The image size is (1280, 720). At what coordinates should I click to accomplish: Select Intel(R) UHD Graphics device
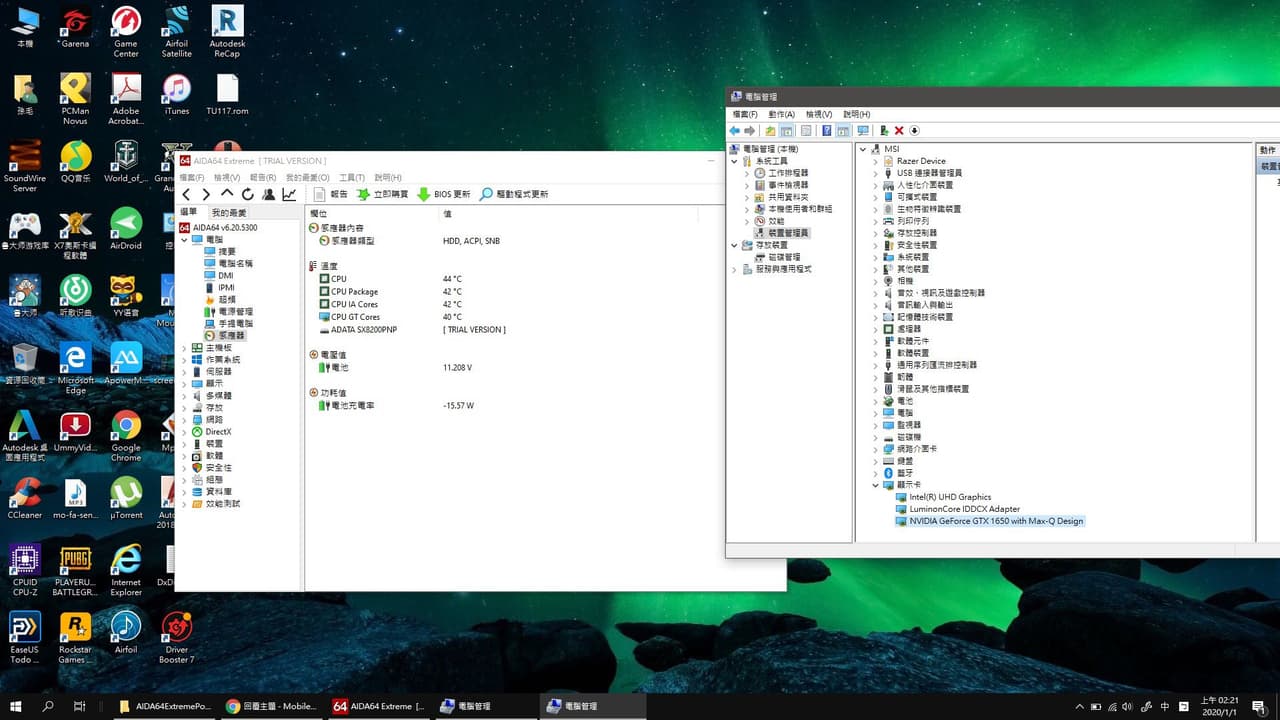[943, 497]
